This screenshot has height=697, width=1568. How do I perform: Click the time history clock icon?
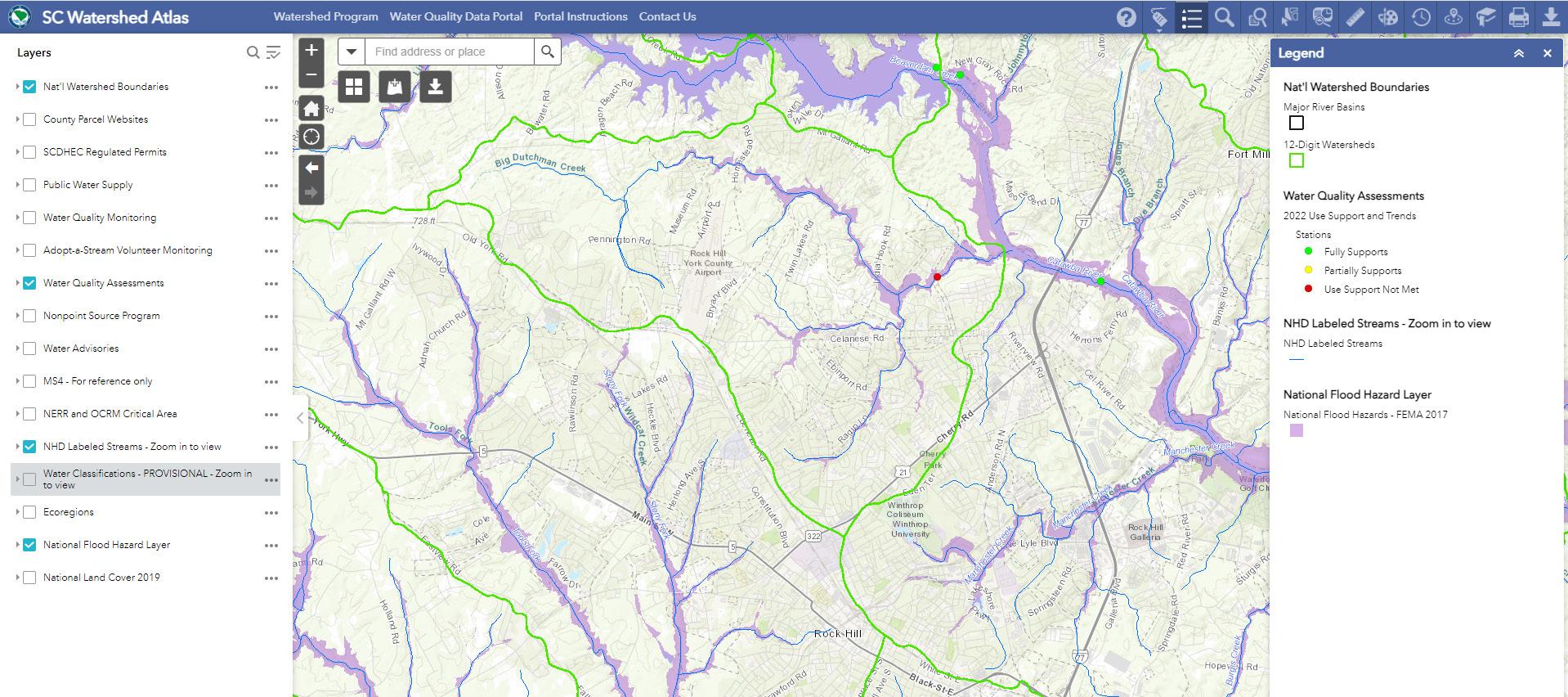1421,17
